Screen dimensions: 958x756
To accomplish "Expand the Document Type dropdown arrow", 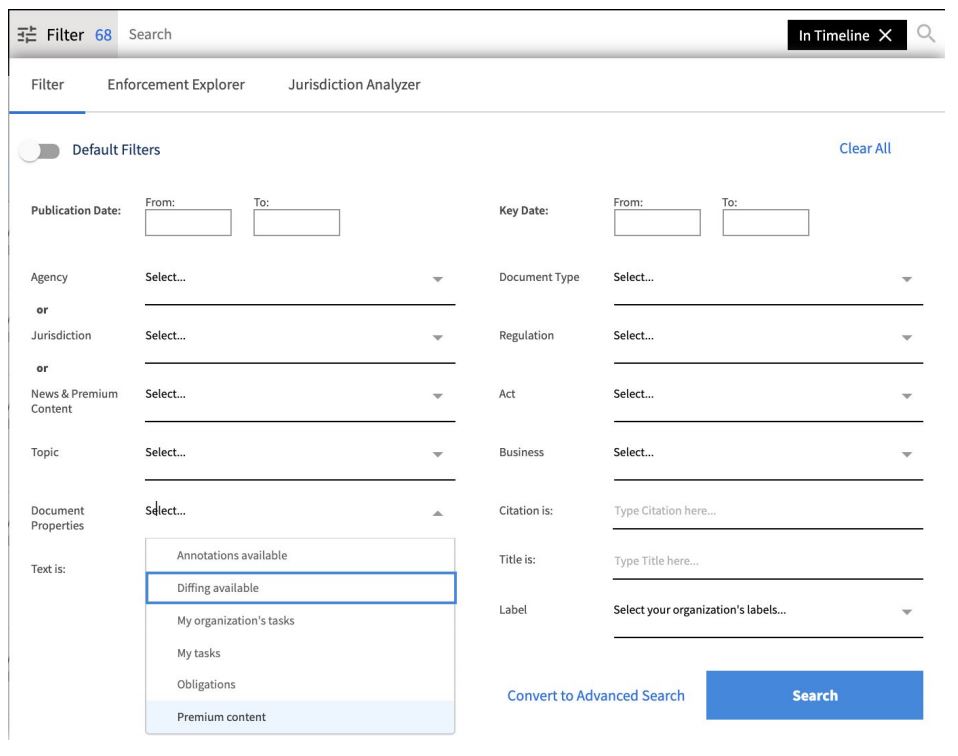I will pos(907,279).
